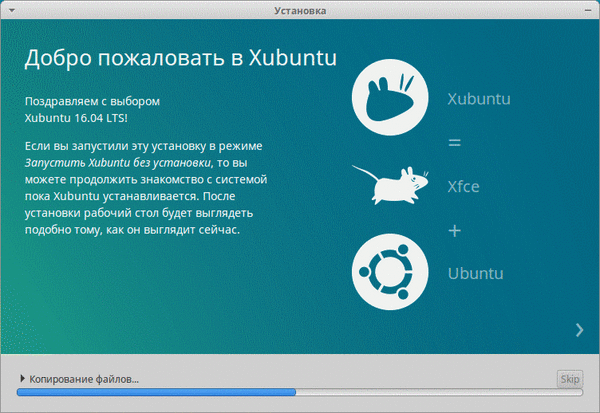This screenshot has height=413, width=600.
Task: Click the equals sign between logos
Action: pos(454,143)
